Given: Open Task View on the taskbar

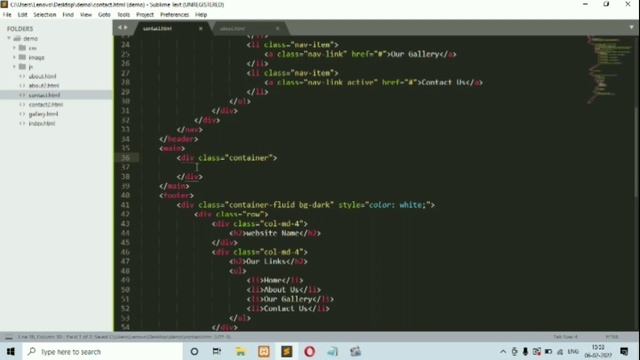Looking at the screenshot, I should point(217,351).
